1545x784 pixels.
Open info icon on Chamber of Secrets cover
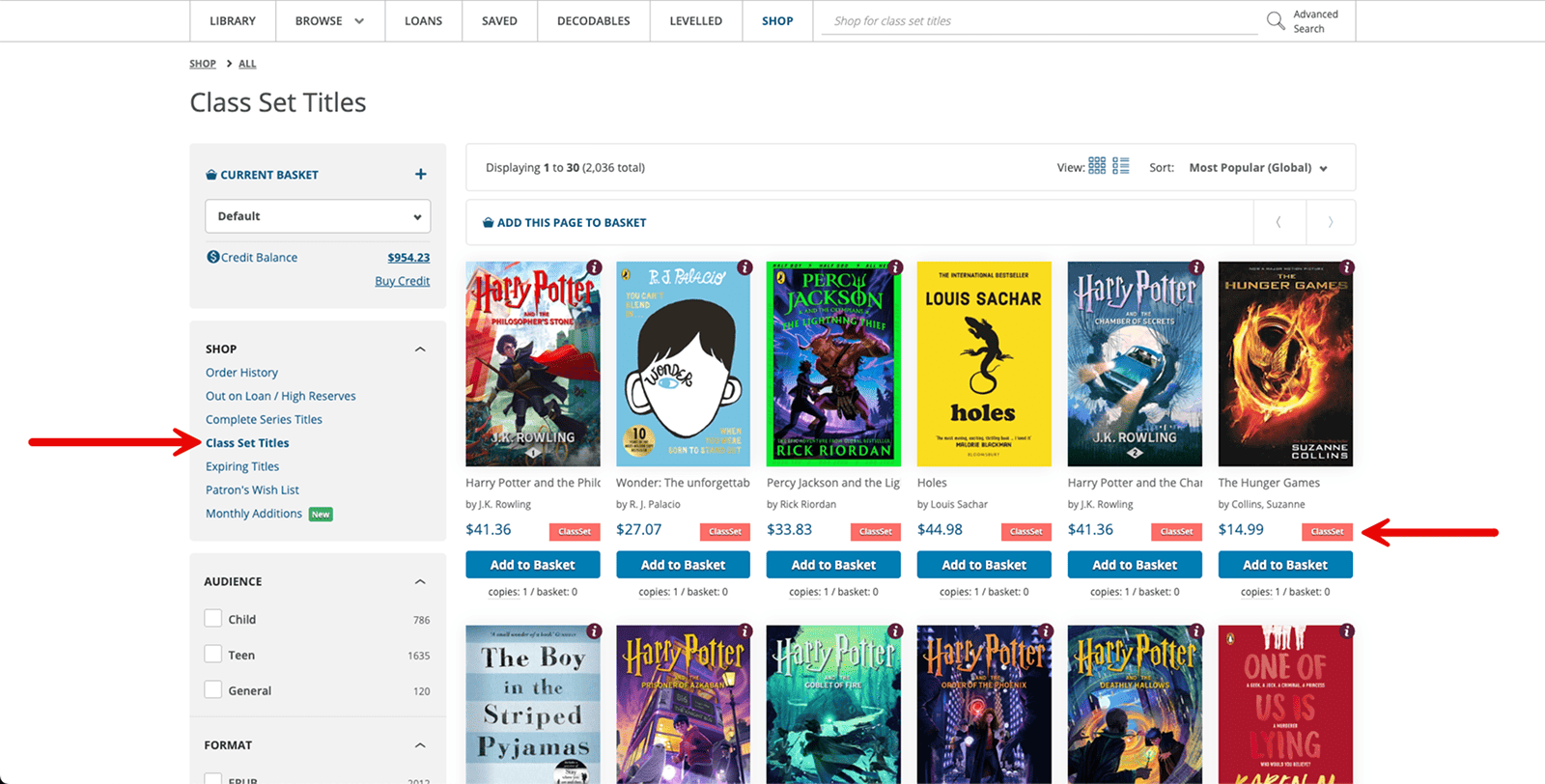point(1196,267)
